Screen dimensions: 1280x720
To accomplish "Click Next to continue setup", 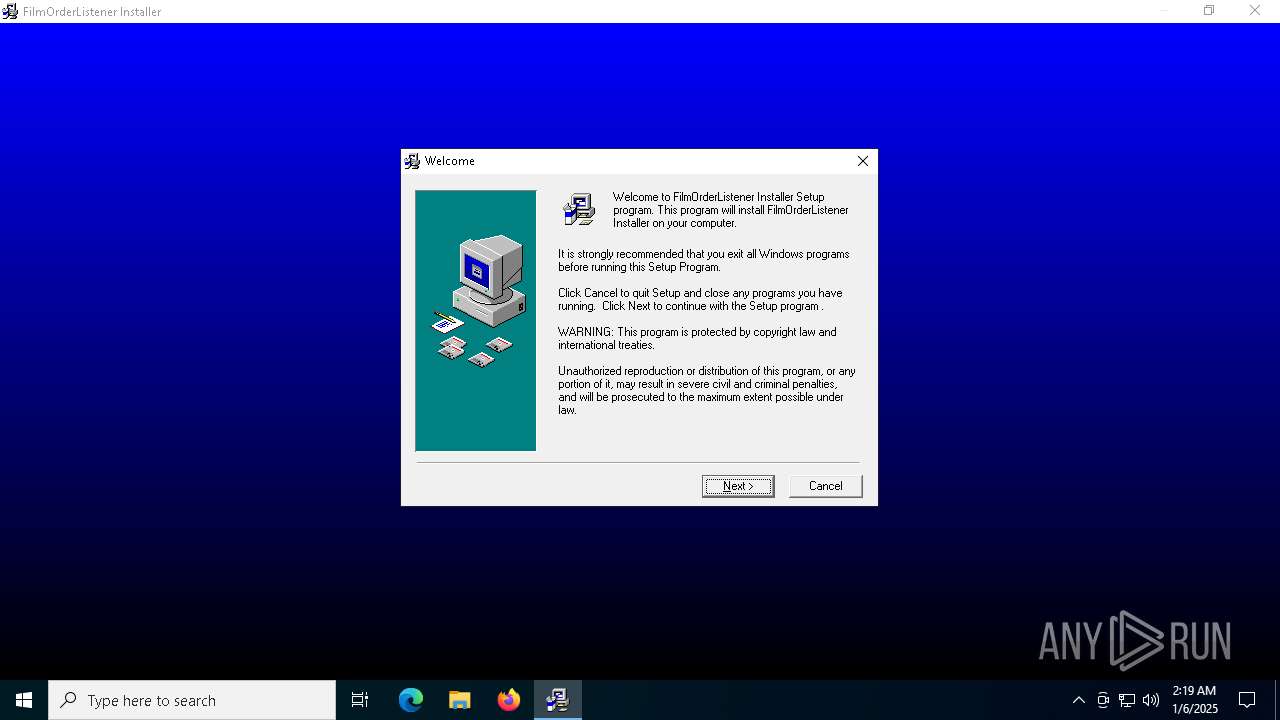I will pyautogui.click(x=738, y=486).
